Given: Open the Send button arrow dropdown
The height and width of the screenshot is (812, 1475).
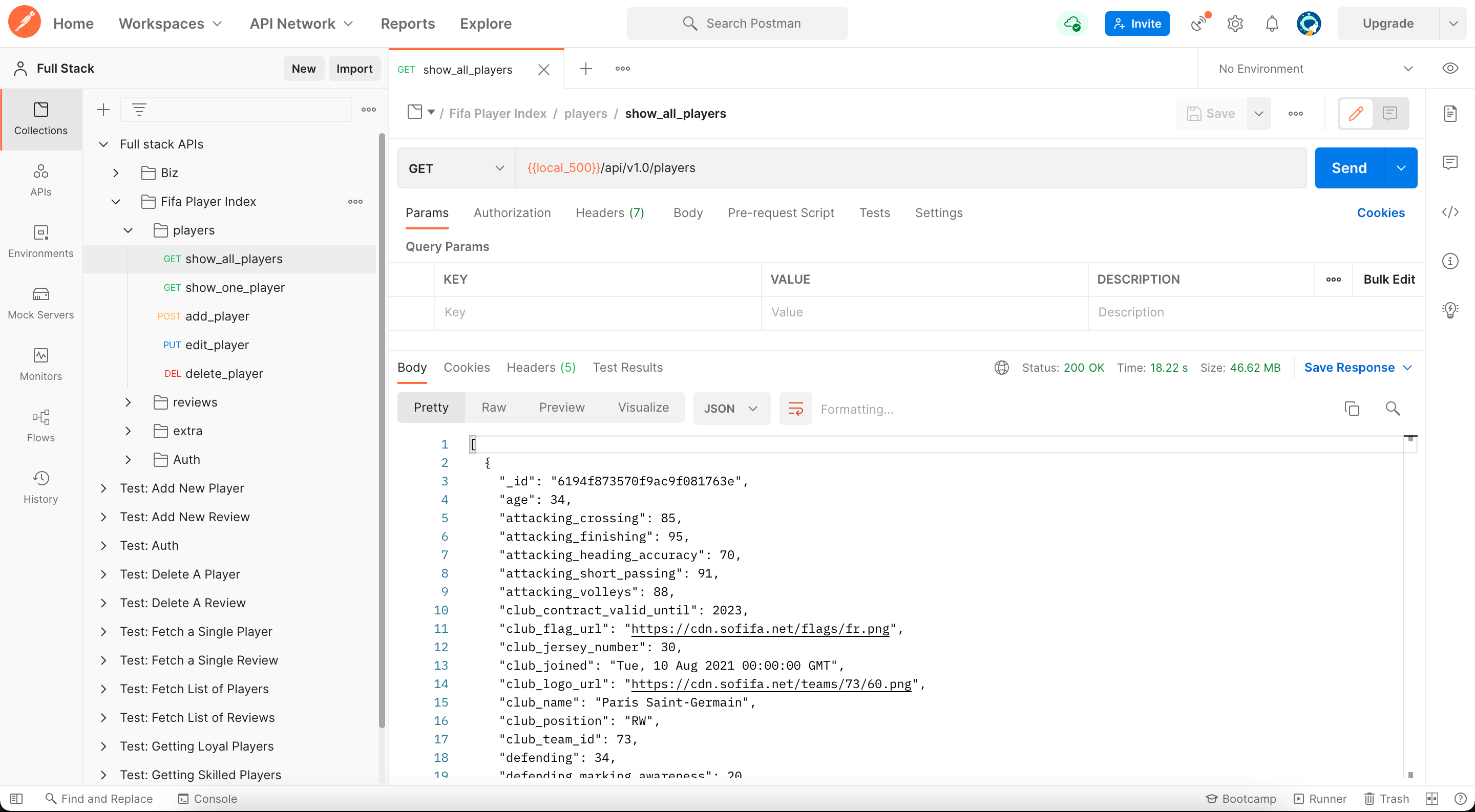Looking at the screenshot, I should [1401, 167].
